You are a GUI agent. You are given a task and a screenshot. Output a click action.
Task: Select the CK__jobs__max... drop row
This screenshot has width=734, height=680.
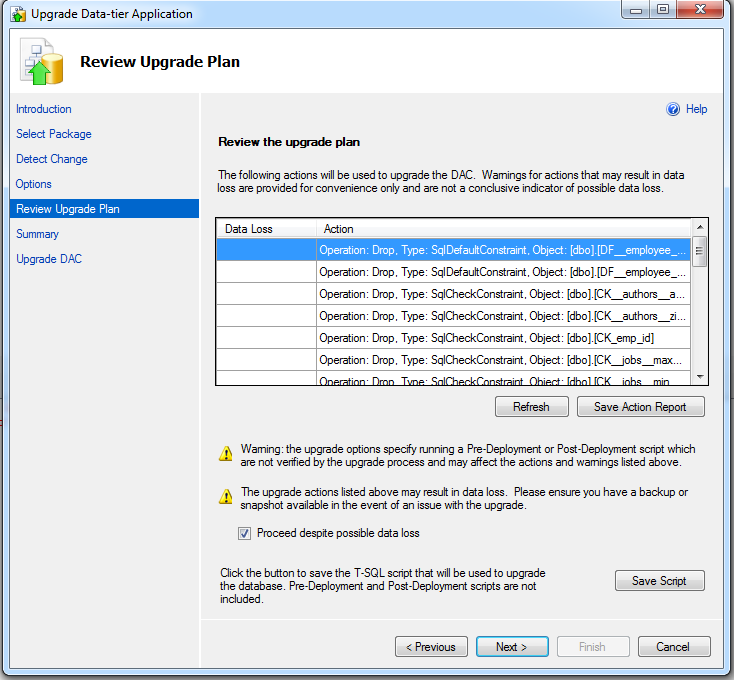point(454,360)
